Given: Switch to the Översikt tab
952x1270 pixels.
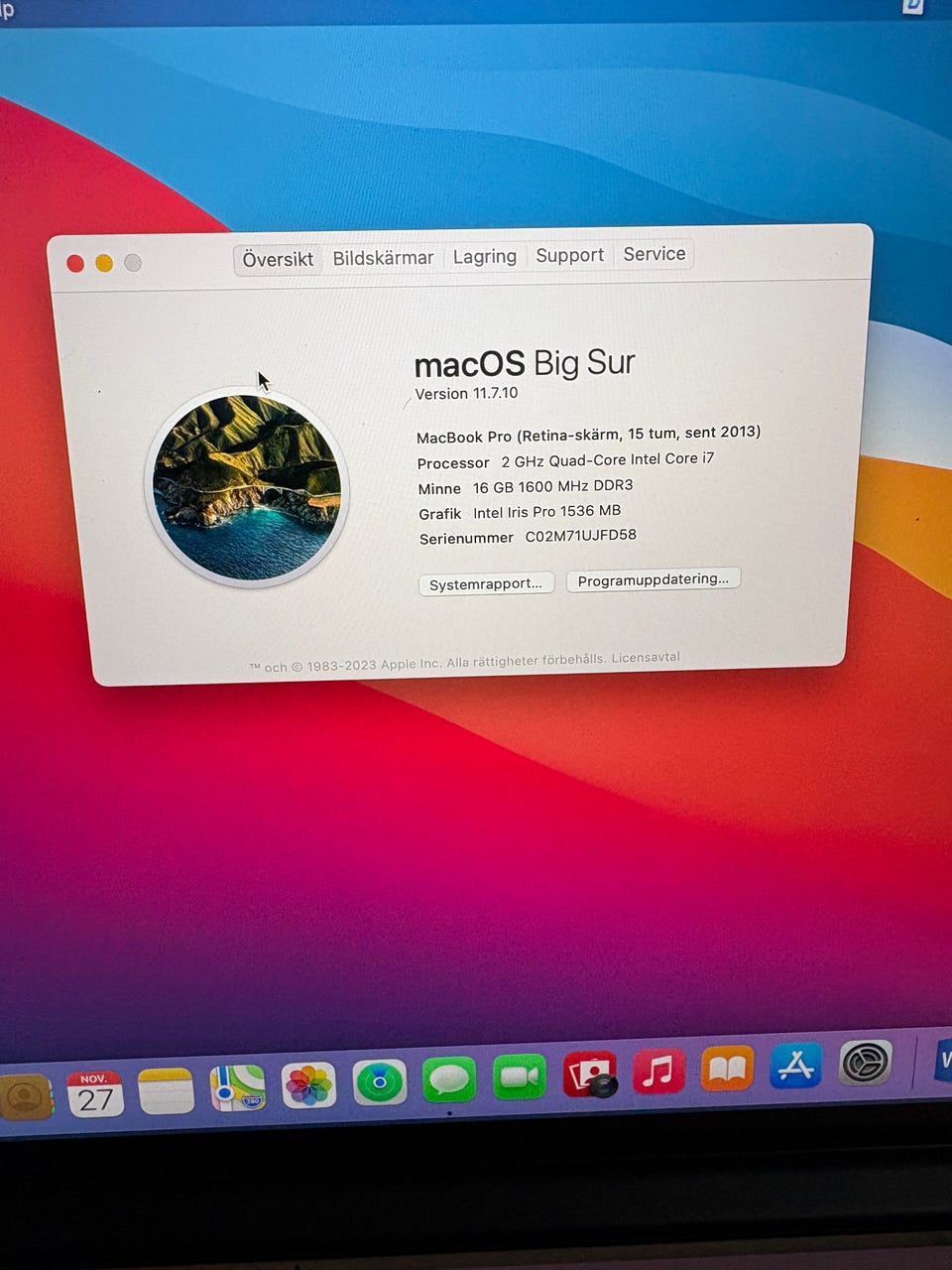Looking at the screenshot, I should (278, 259).
